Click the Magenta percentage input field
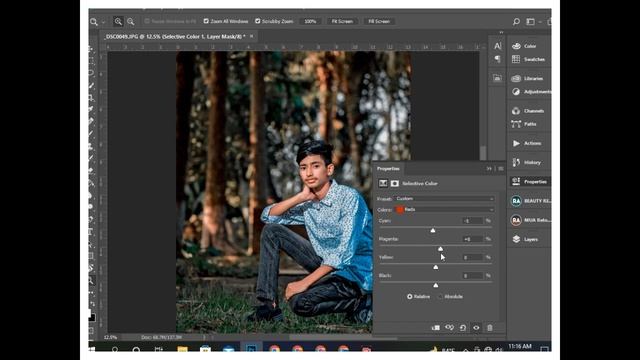Screen dimensions: 640x360 tap(472, 239)
